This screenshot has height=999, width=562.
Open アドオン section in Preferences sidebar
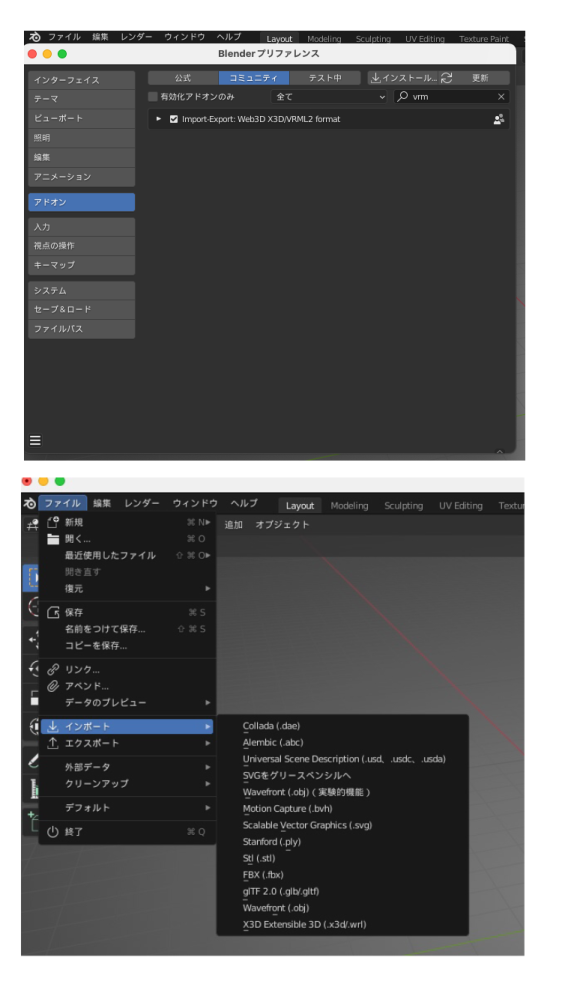point(82,202)
